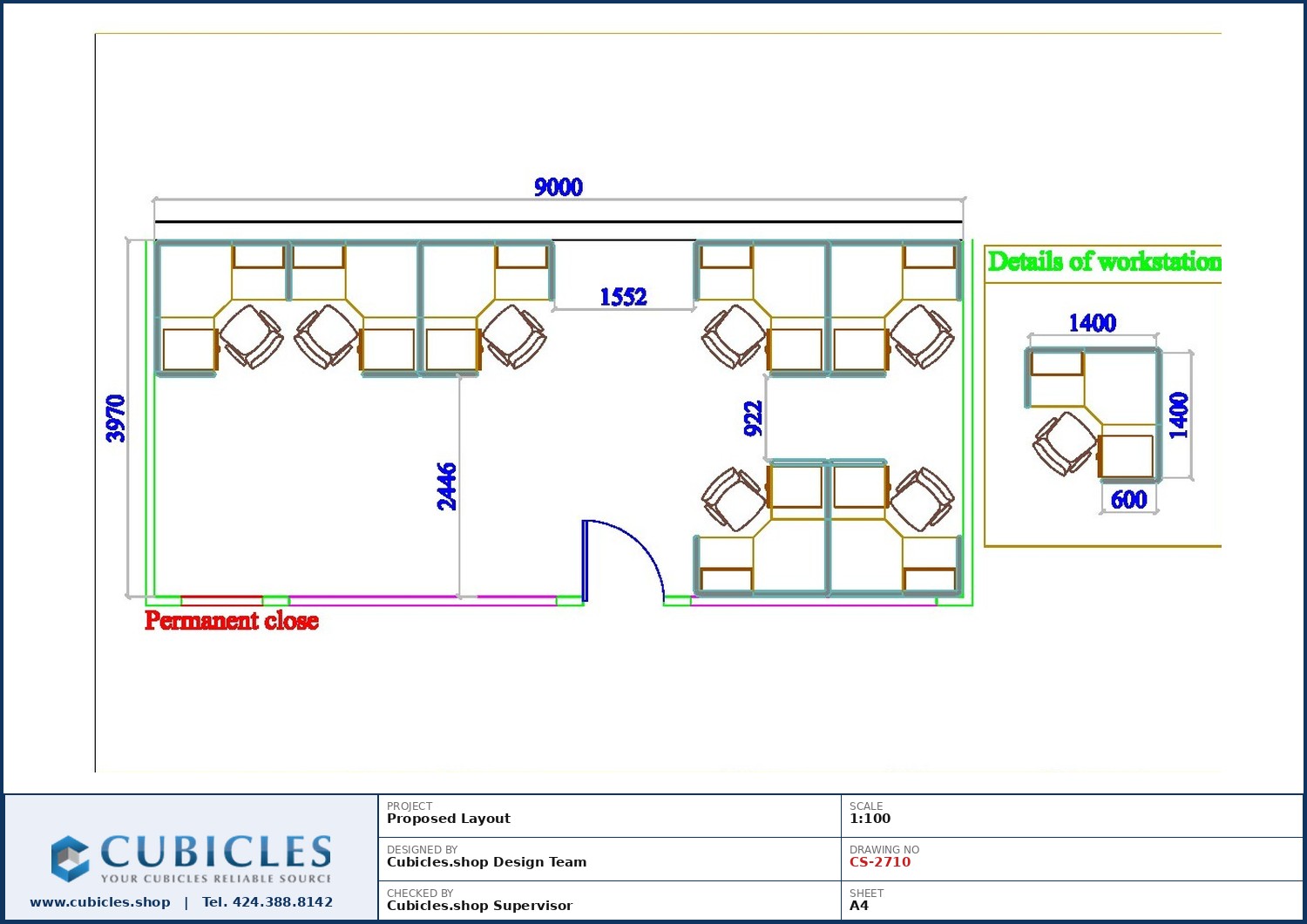Click the Tel. 424.388.8142 phone number
This screenshot has height=924, width=1307.
point(267,902)
